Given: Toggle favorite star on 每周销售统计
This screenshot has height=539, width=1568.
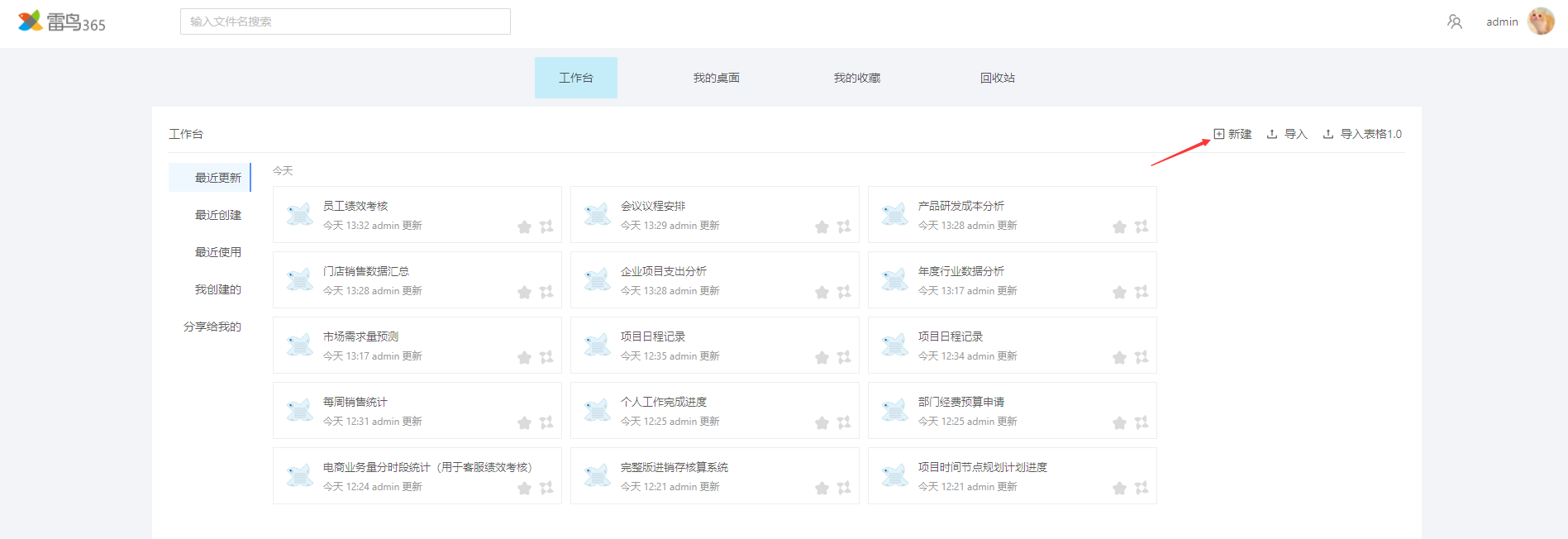Looking at the screenshot, I should pyautogui.click(x=524, y=422).
